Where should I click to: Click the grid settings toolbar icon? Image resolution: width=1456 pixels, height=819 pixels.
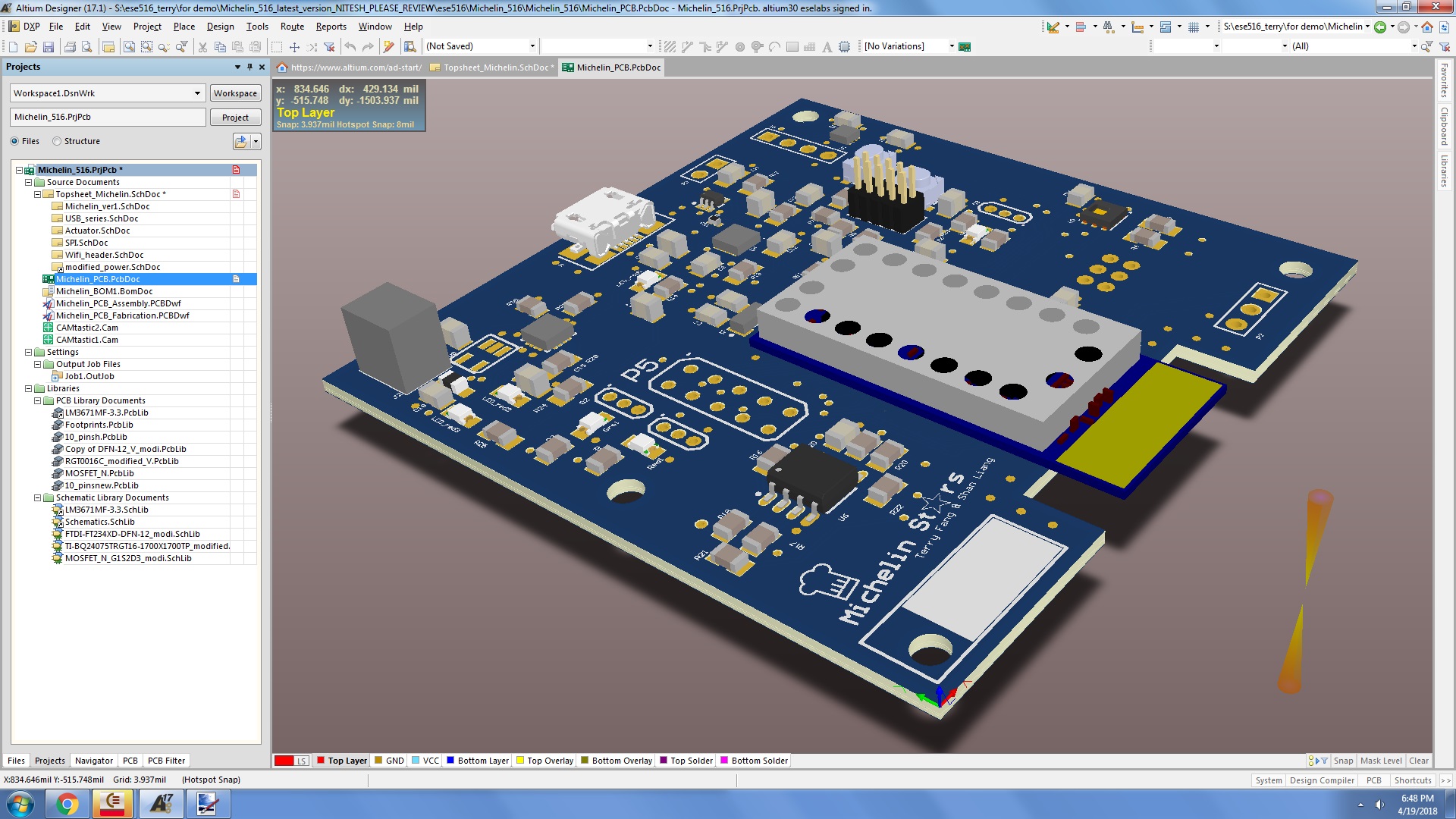pos(1193,27)
